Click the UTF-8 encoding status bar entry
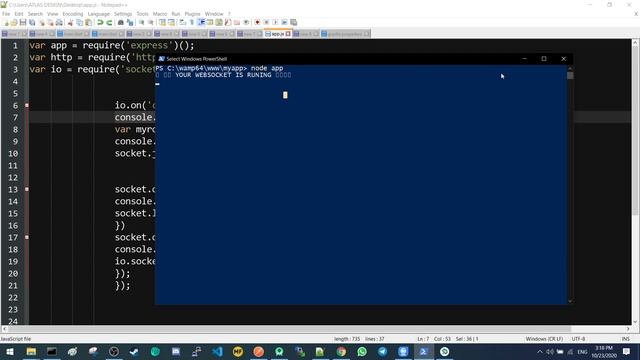This screenshot has height=360, width=640. (578, 339)
